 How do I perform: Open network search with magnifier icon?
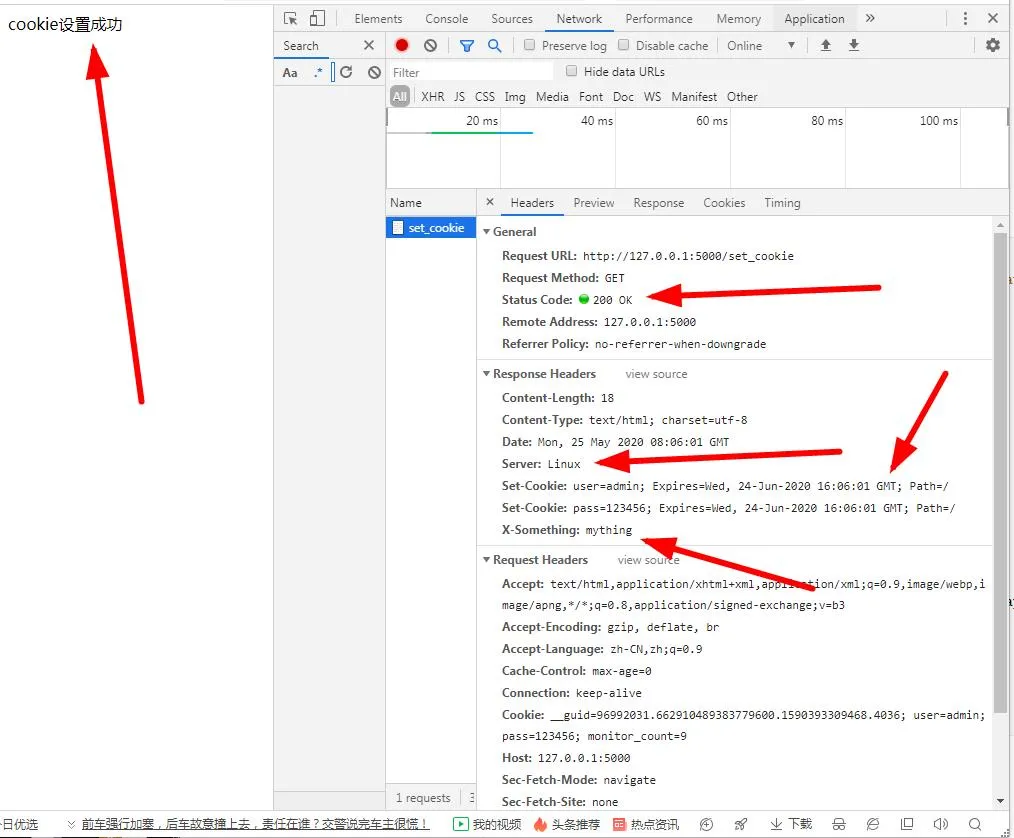point(494,46)
